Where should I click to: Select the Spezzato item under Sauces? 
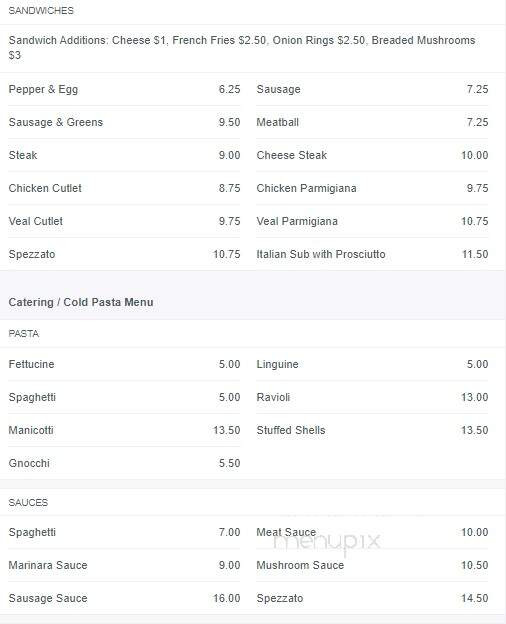coord(372,598)
